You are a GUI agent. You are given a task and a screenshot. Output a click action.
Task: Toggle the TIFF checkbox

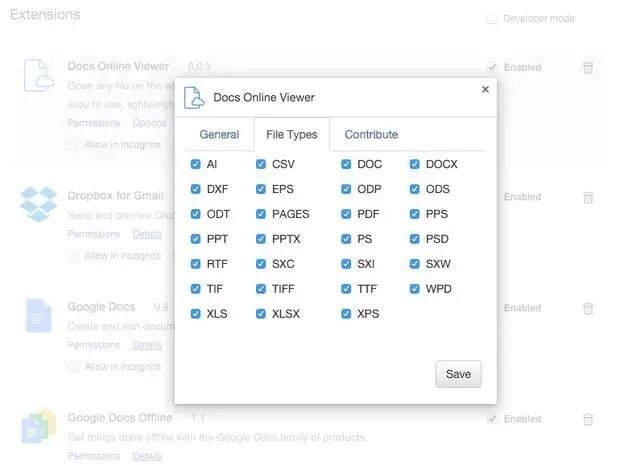pyautogui.click(x=261, y=289)
